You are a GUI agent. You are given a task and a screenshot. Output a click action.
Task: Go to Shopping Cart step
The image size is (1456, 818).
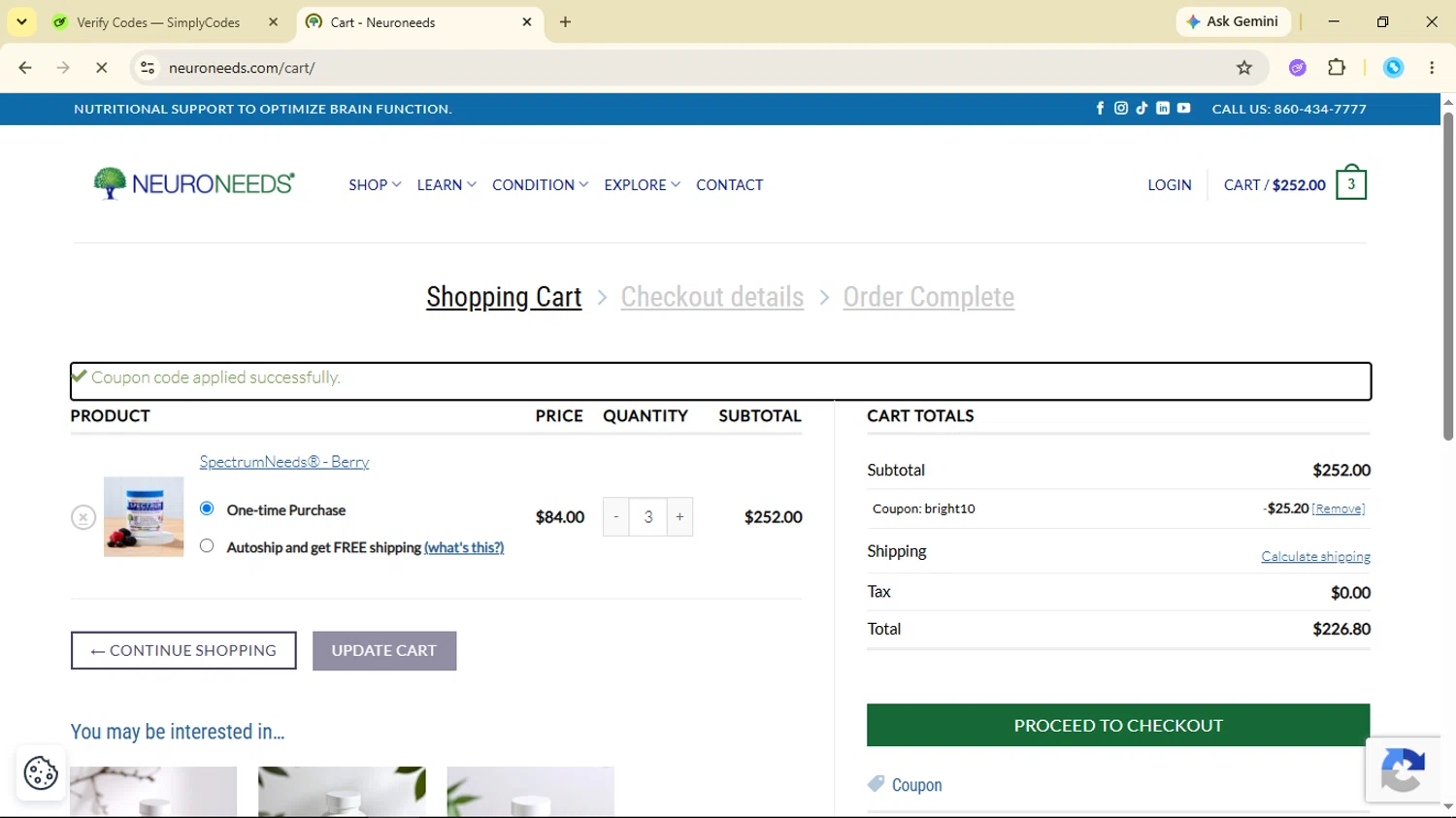pos(504,297)
